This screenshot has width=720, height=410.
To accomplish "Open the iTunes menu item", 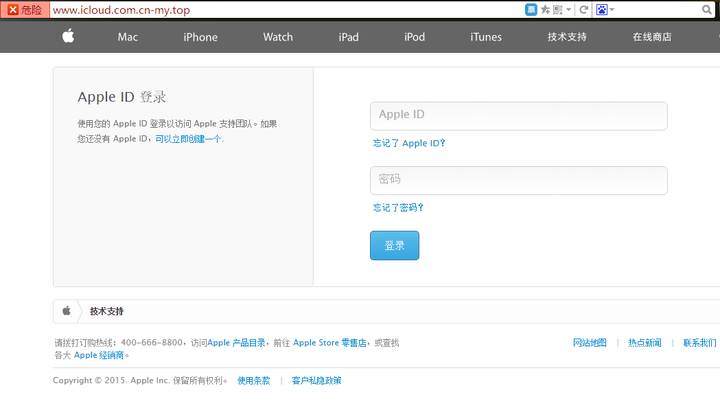I will point(486,37).
